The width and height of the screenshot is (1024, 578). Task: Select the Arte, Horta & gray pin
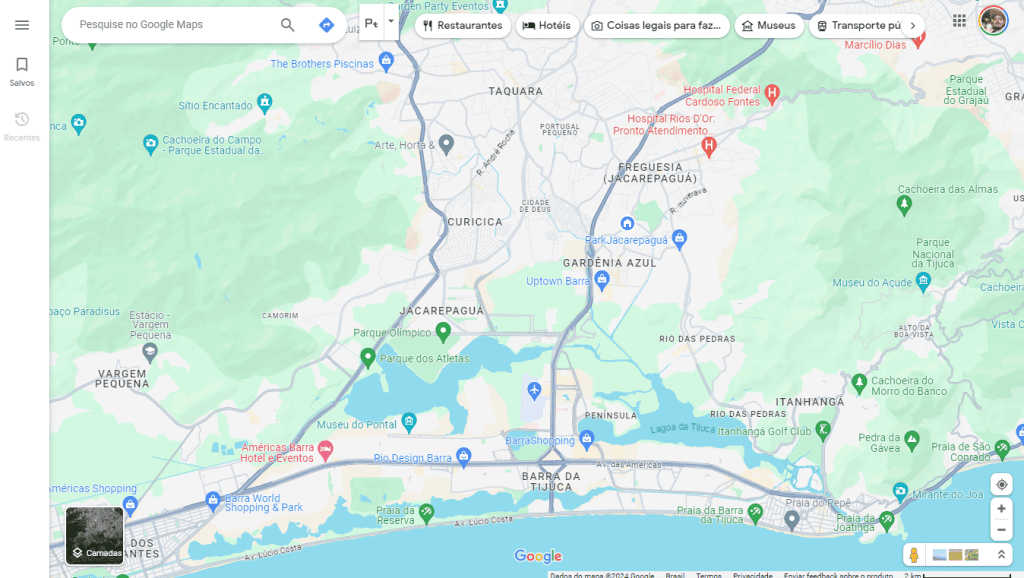tap(446, 143)
